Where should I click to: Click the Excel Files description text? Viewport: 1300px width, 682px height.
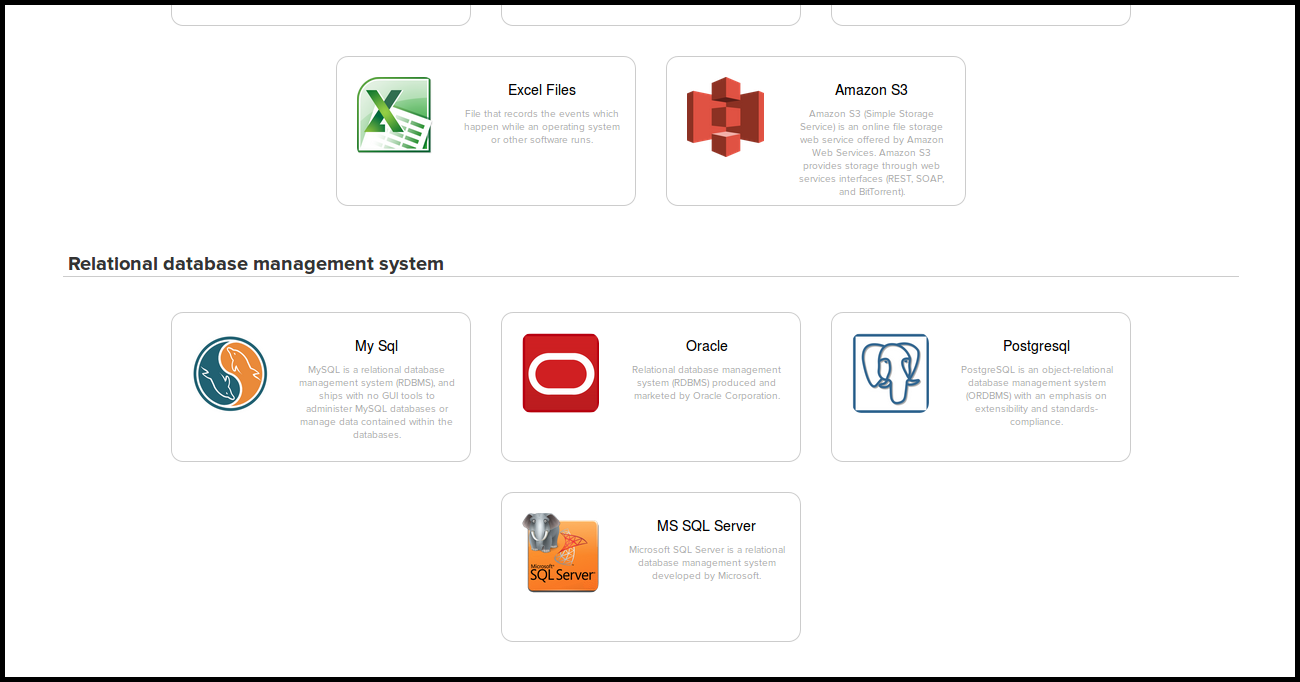click(x=542, y=127)
